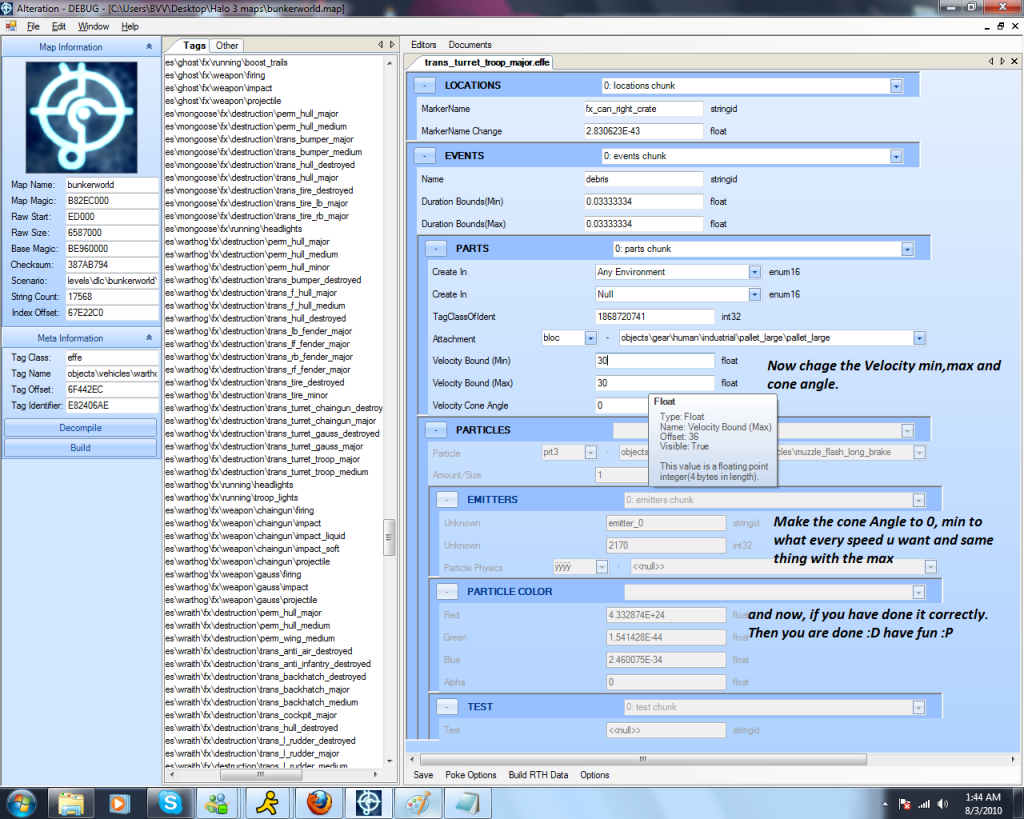Click Build RTH Data
Screen dimensions: 1024x819
538,775
